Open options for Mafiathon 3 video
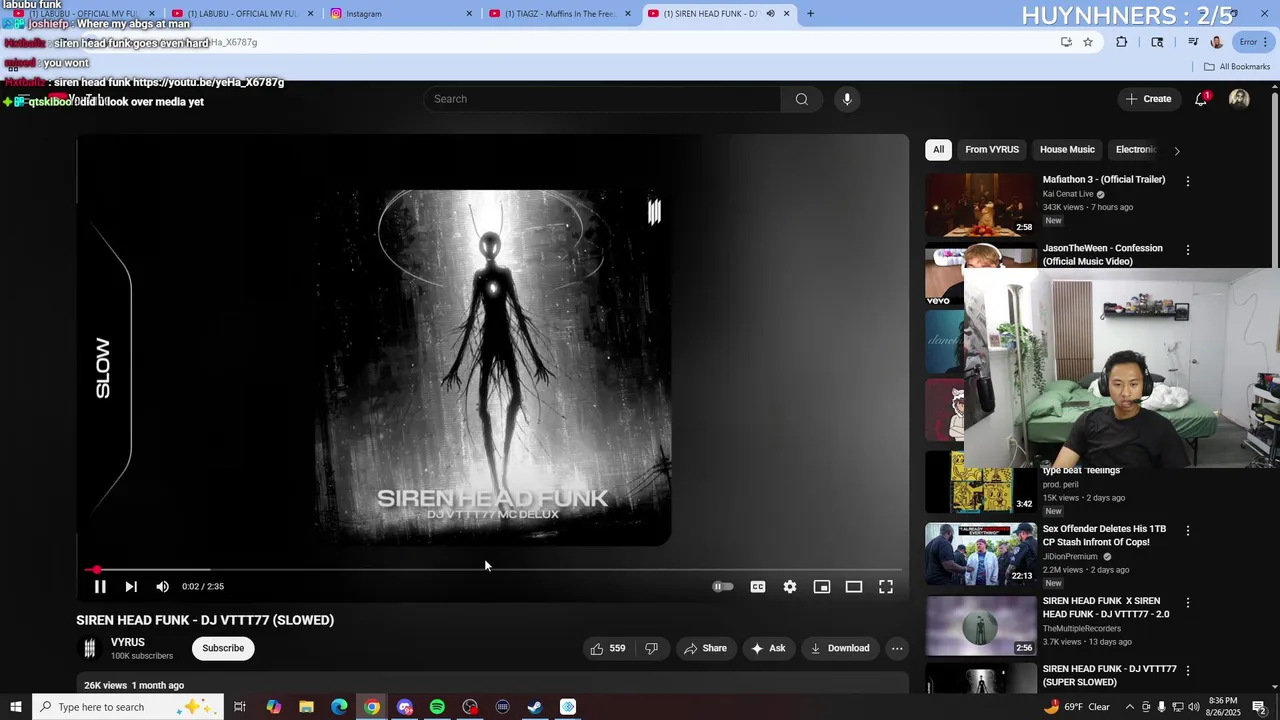The width and height of the screenshot is (1280, 720). [1188, 181]
